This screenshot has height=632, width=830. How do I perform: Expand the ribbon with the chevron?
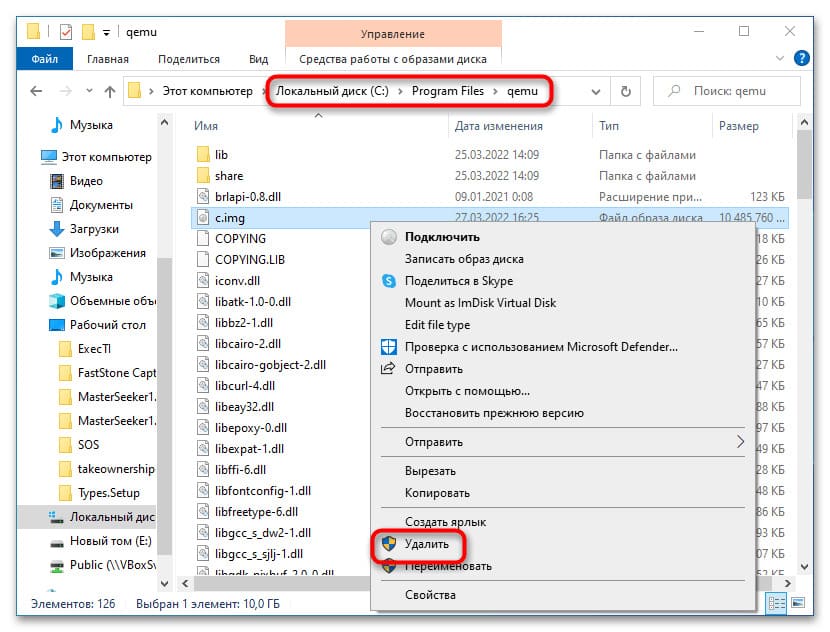781,59
